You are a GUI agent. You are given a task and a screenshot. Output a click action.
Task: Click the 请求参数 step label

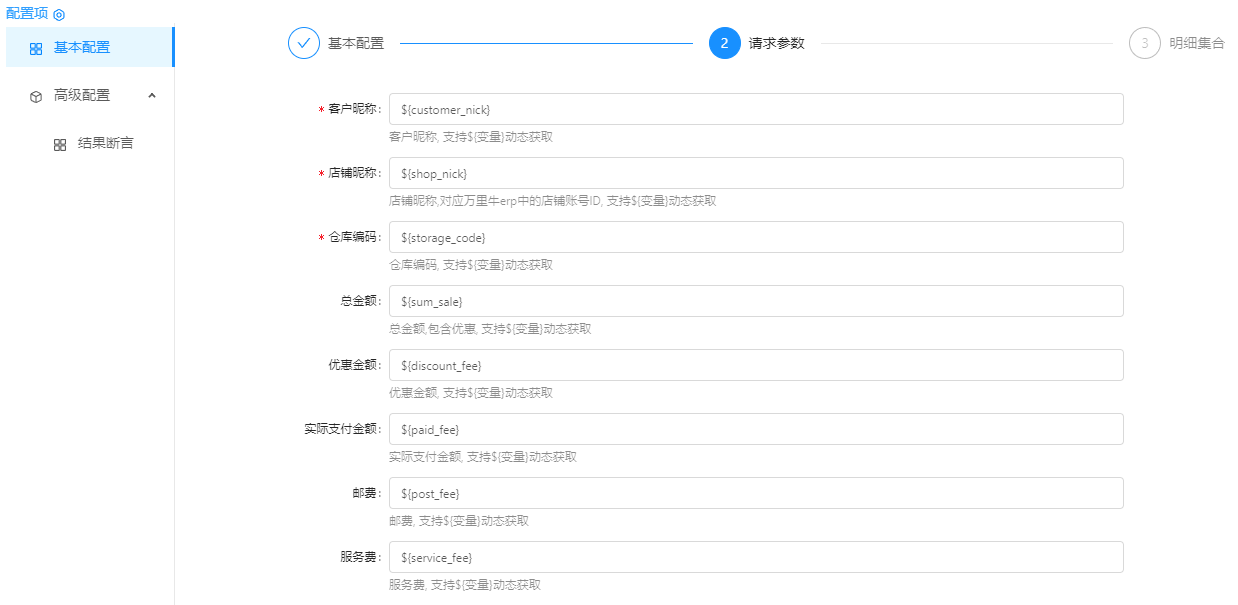776,44
